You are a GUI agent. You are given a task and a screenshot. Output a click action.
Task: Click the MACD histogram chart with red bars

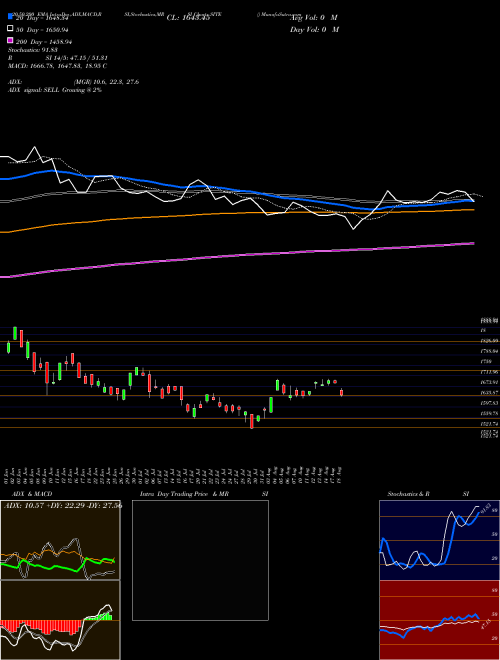[x=60, y=620]
